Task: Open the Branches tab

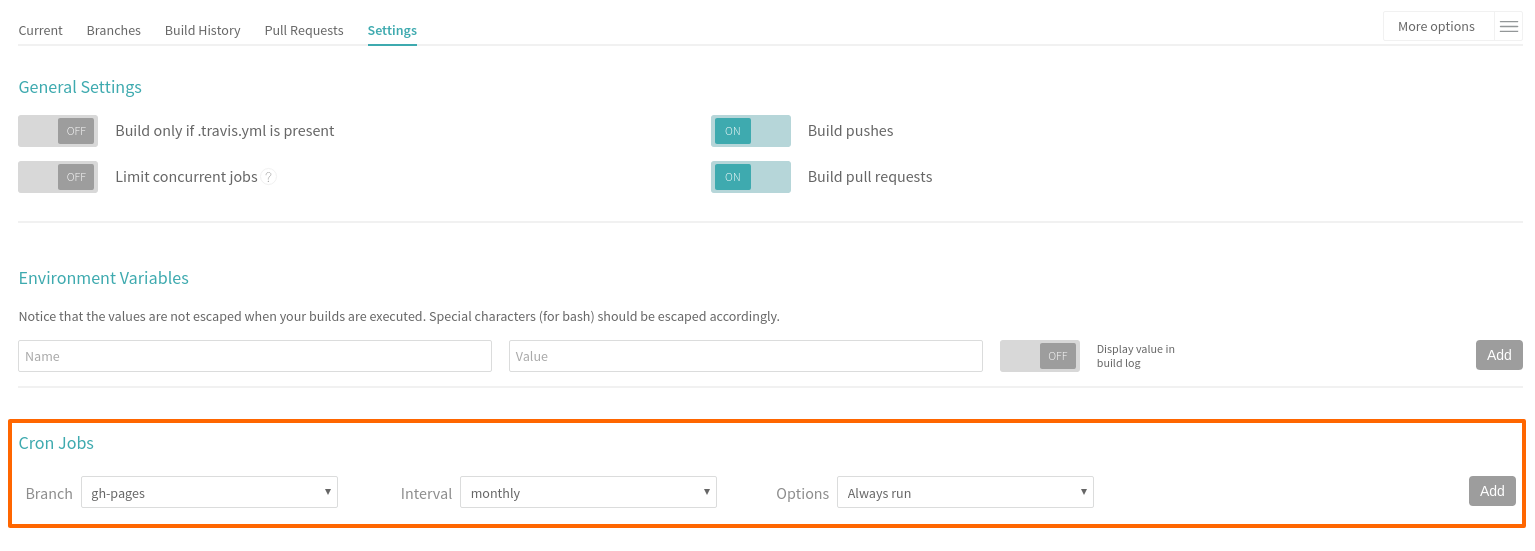Action: (x=113, y=30)
